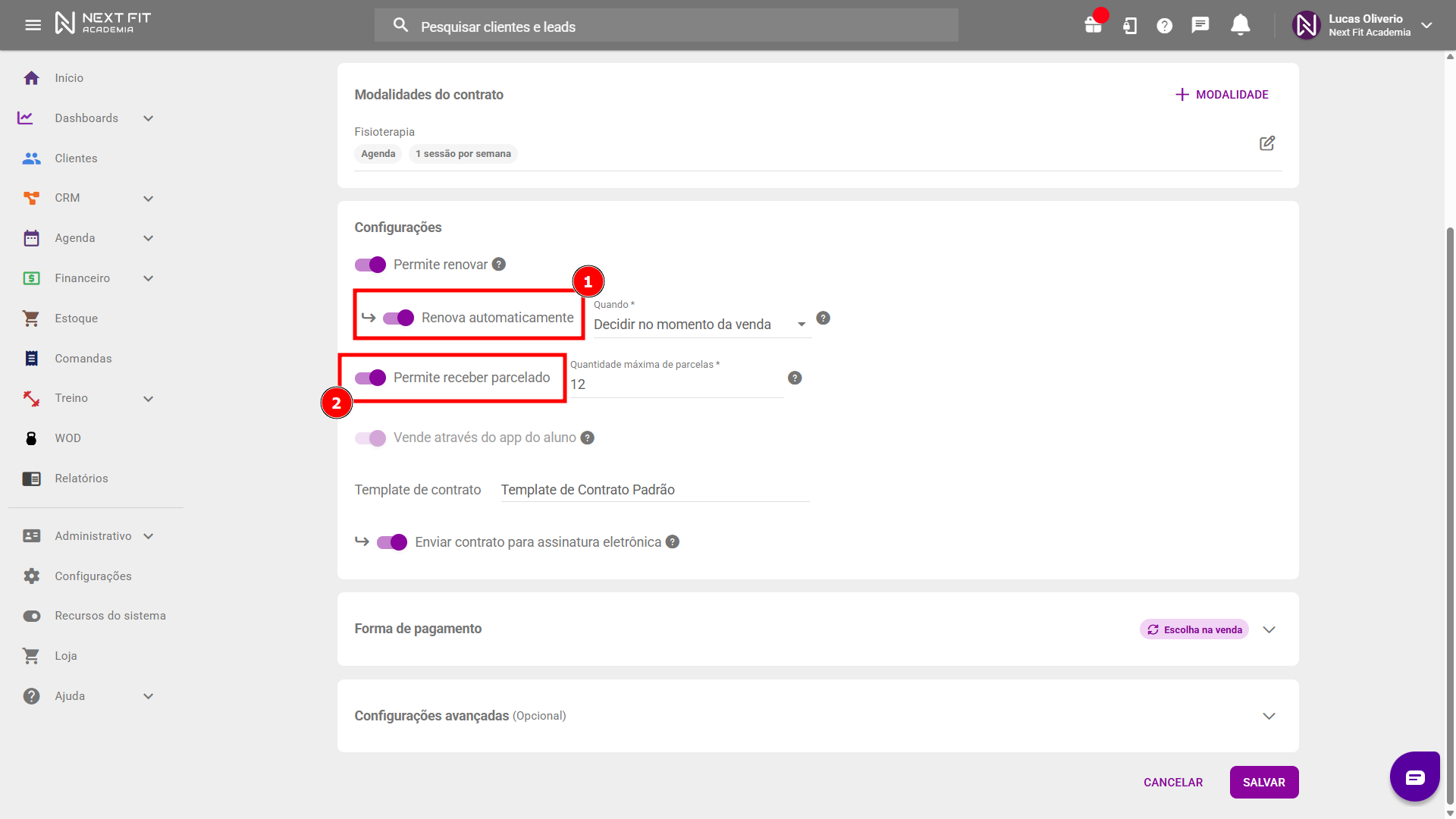Screen dimensions: 1456x819
Task: Edit Fisioterapia modality with pencil icon
Action: pos(1266,143)
